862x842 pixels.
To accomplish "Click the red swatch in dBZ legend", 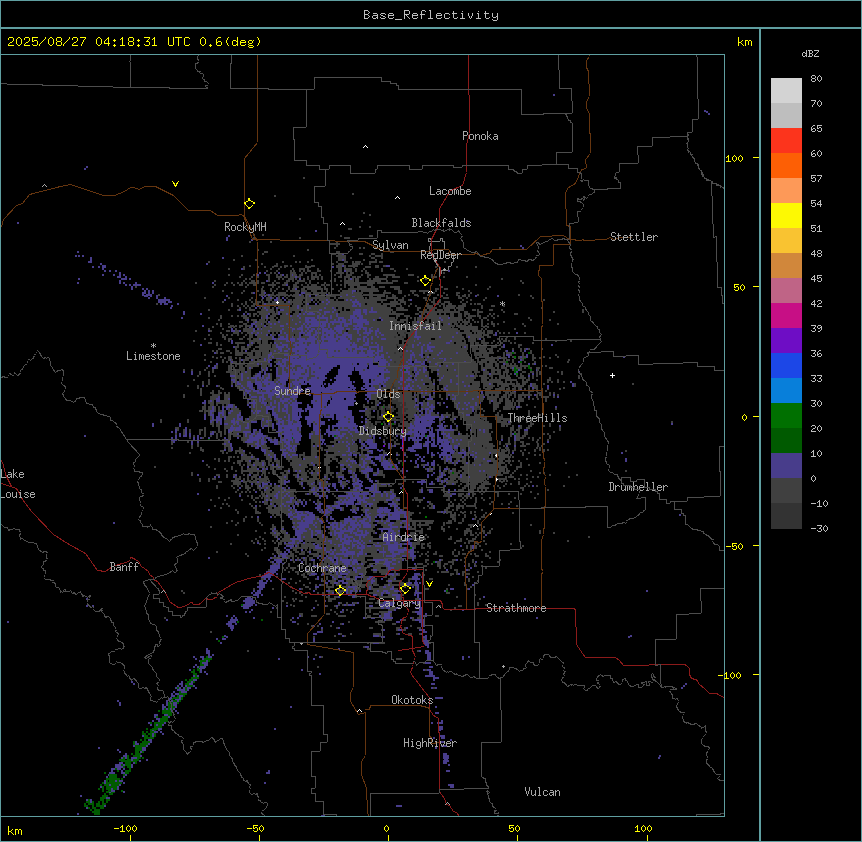I will point(786,141).
